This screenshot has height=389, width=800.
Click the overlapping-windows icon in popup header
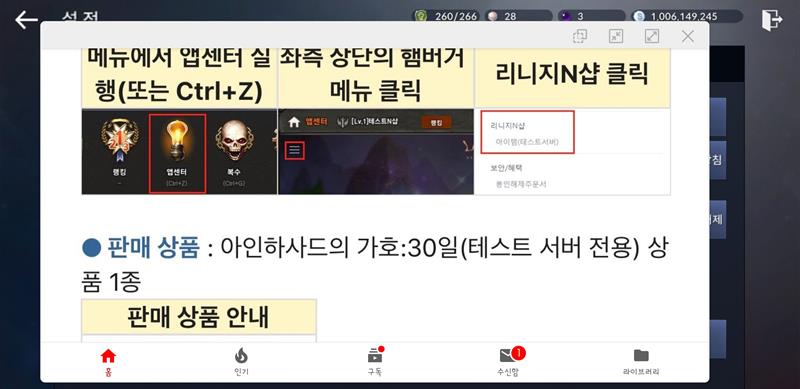(580, 36)
